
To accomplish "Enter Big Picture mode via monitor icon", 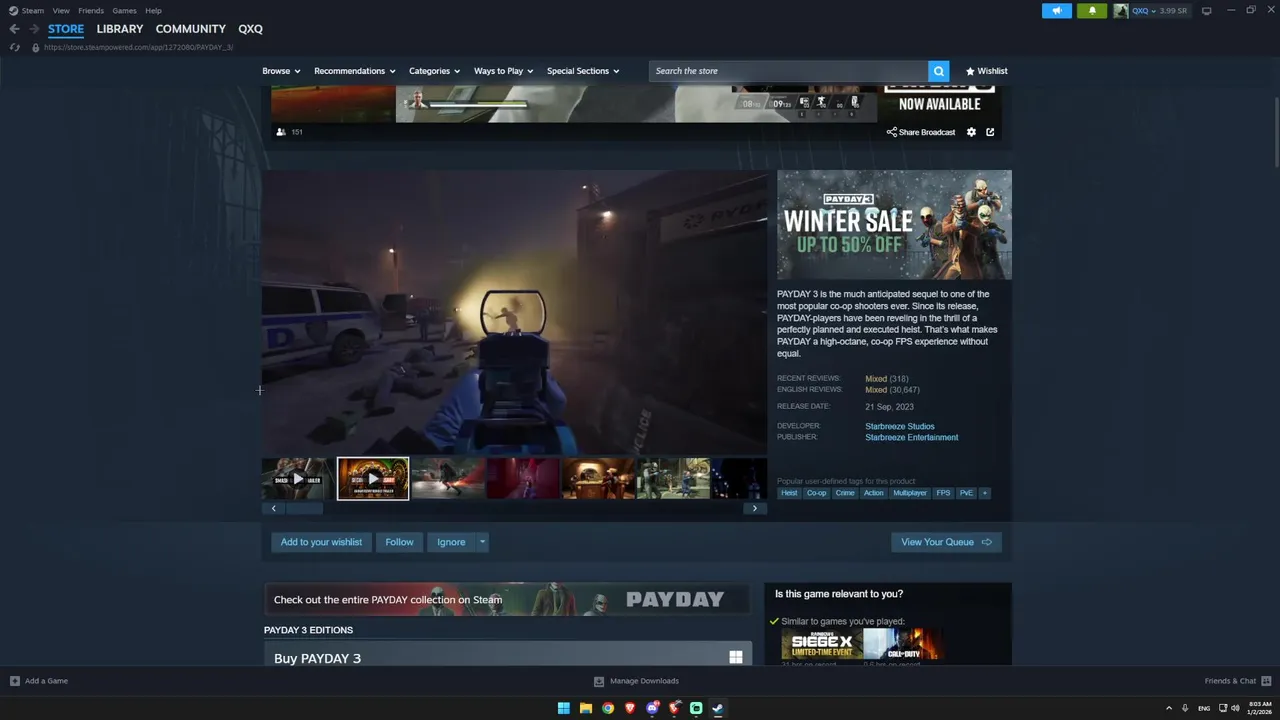I will point(1207,11).
